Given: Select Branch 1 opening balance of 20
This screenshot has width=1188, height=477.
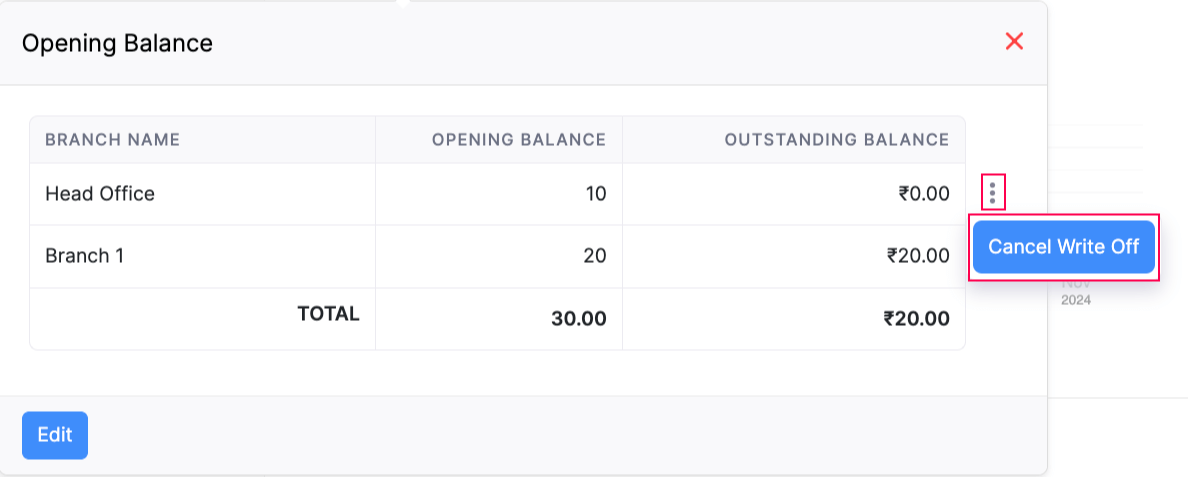Looking at the screenshot, I should 594,256.
